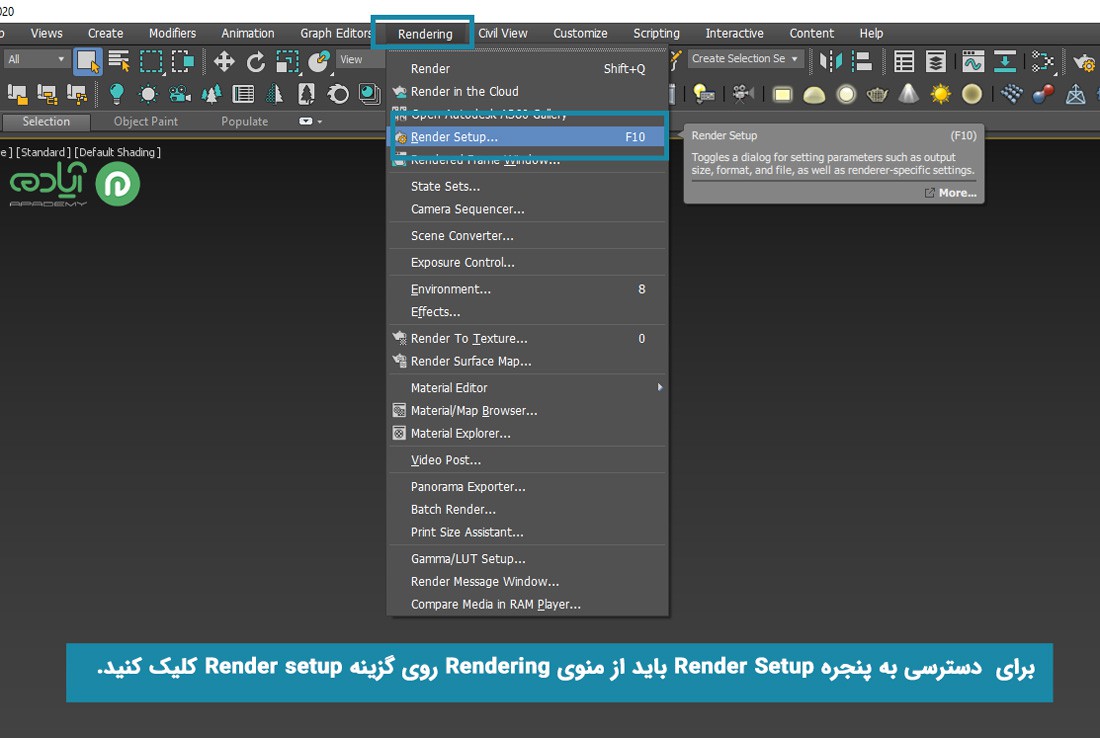Toggle the Layer Explorer
Image resolution: width=1100 pixels, height=738 pixels.
(936, 62)
